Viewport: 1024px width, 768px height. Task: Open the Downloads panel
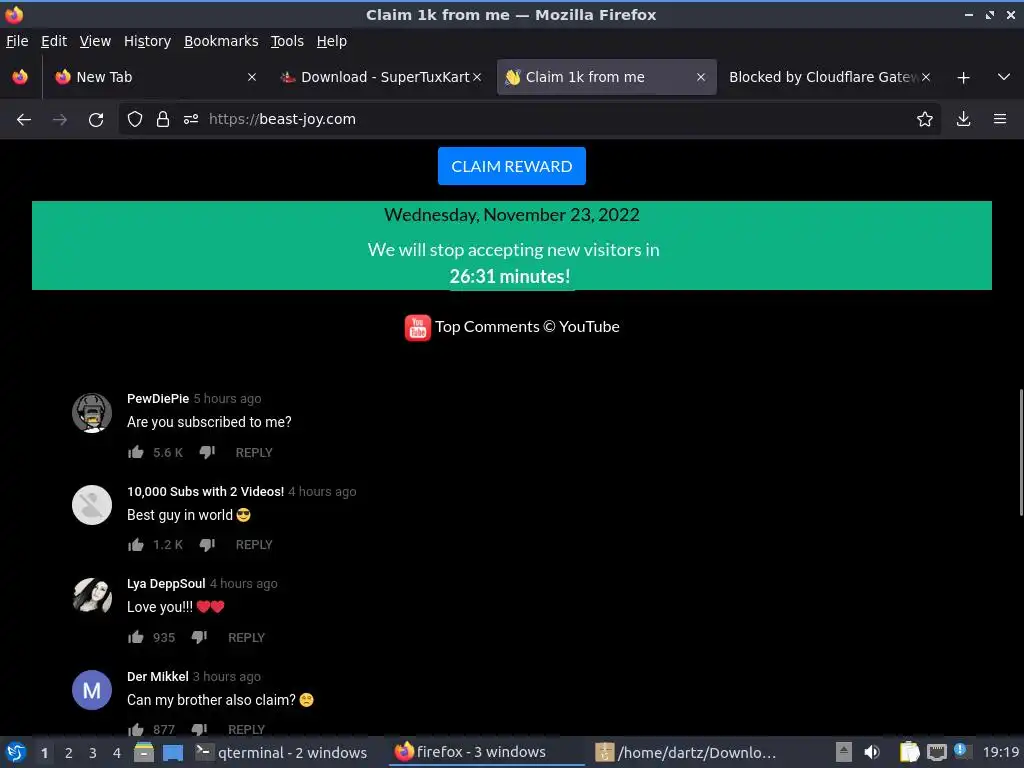pos(963,120)
